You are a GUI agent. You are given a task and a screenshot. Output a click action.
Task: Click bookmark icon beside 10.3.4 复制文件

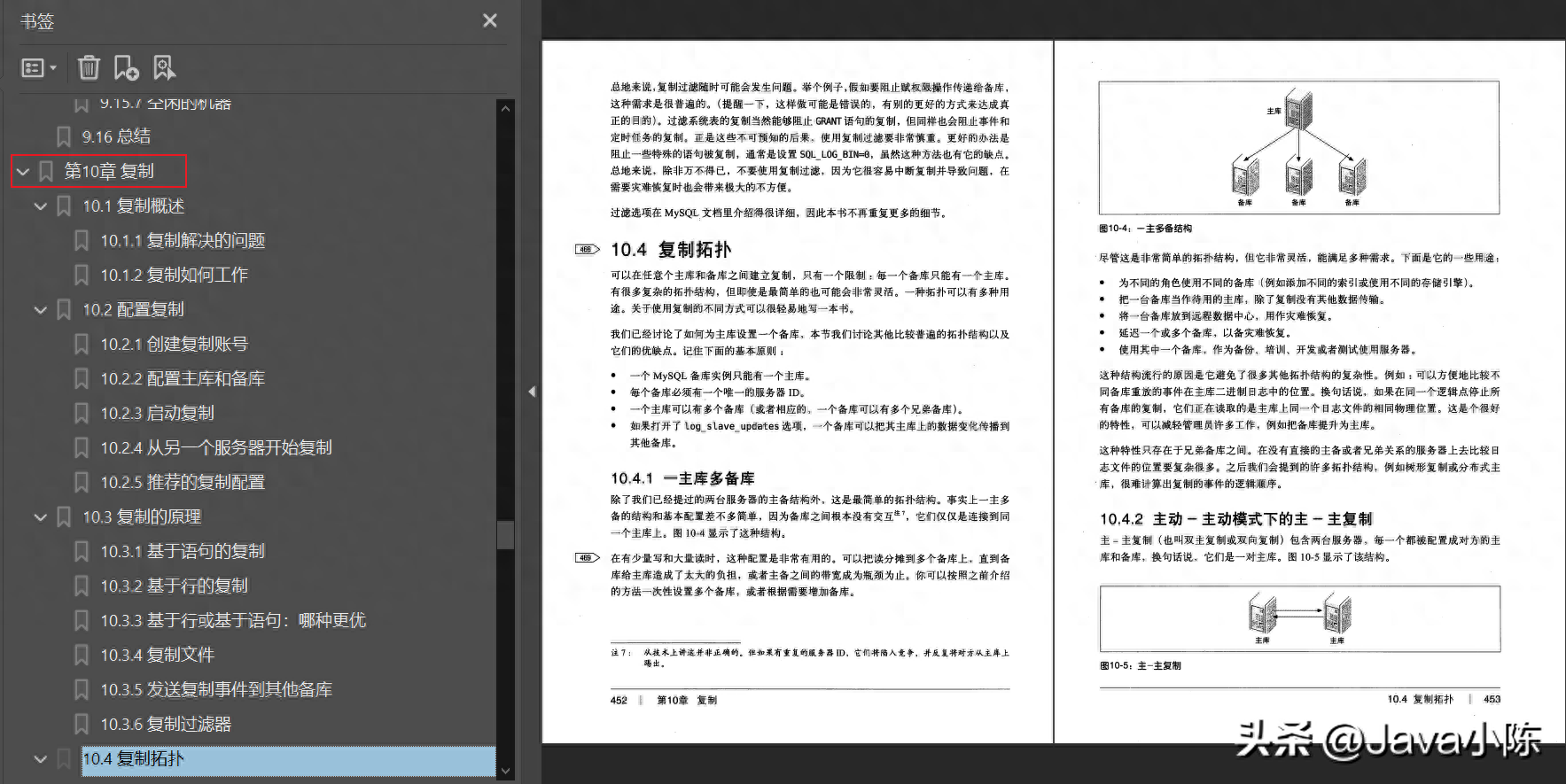(x=82, y=655)
